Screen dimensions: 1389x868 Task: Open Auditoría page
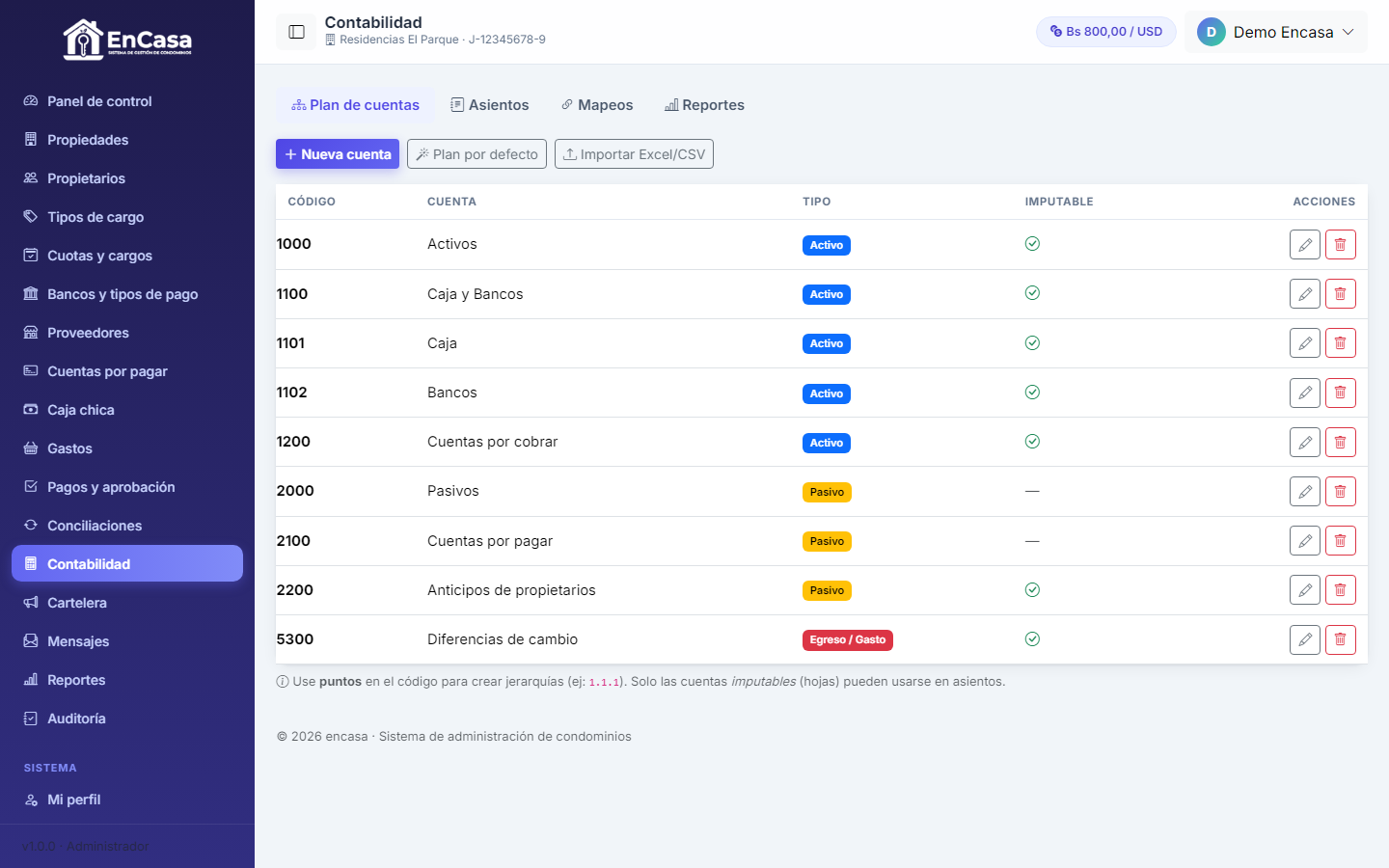point(127,719)
